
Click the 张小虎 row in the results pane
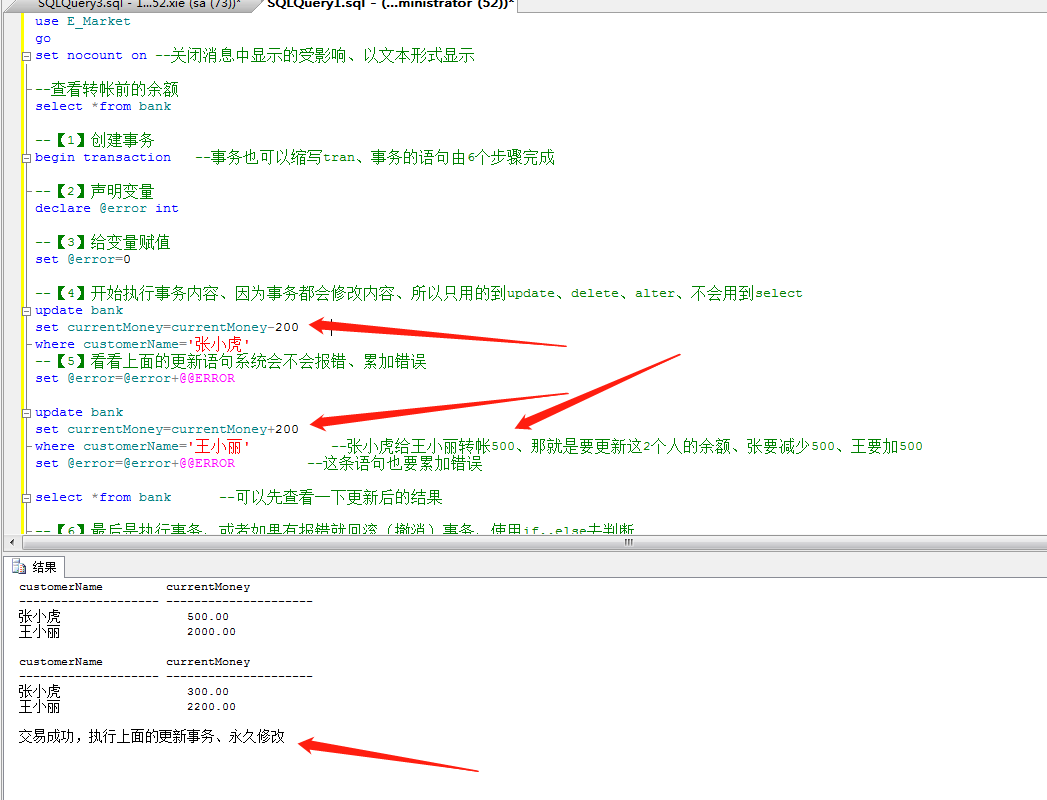pyautogui.click(x=40, y=617)
